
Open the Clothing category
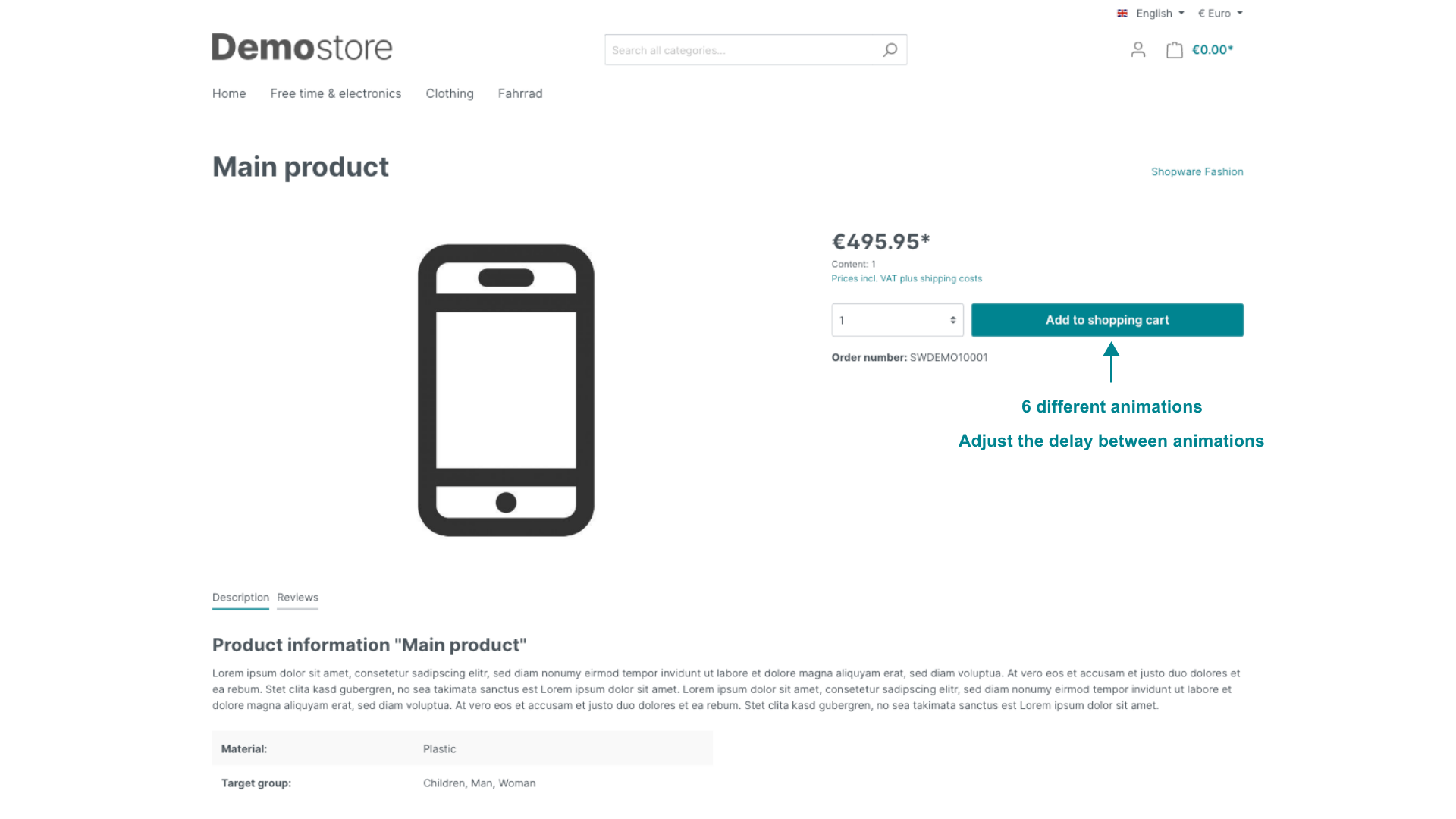click(450, 93)
